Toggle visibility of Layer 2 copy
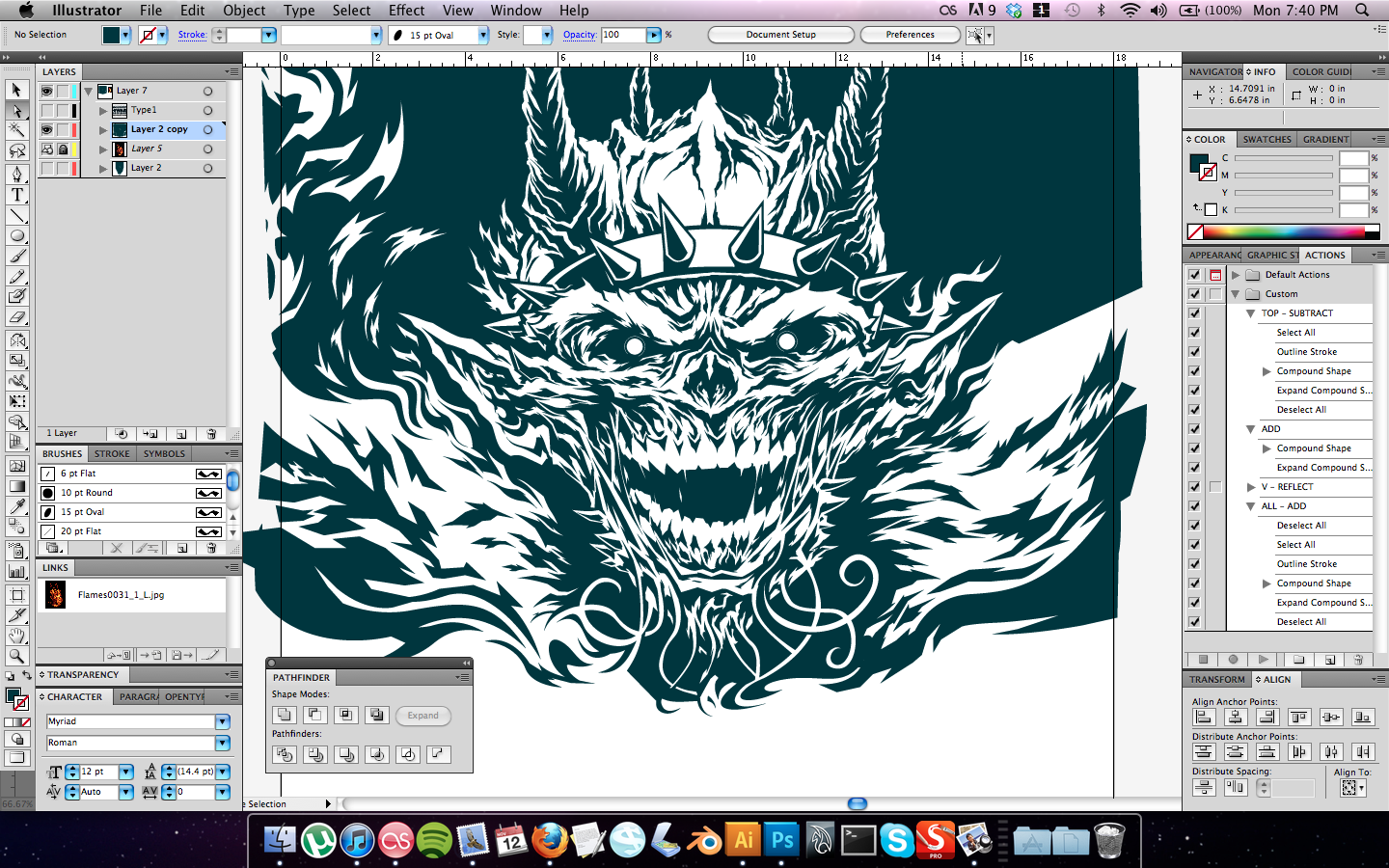Image resolution: width=1389 pixels, height=868 pixels. click(x=46, y=129)
